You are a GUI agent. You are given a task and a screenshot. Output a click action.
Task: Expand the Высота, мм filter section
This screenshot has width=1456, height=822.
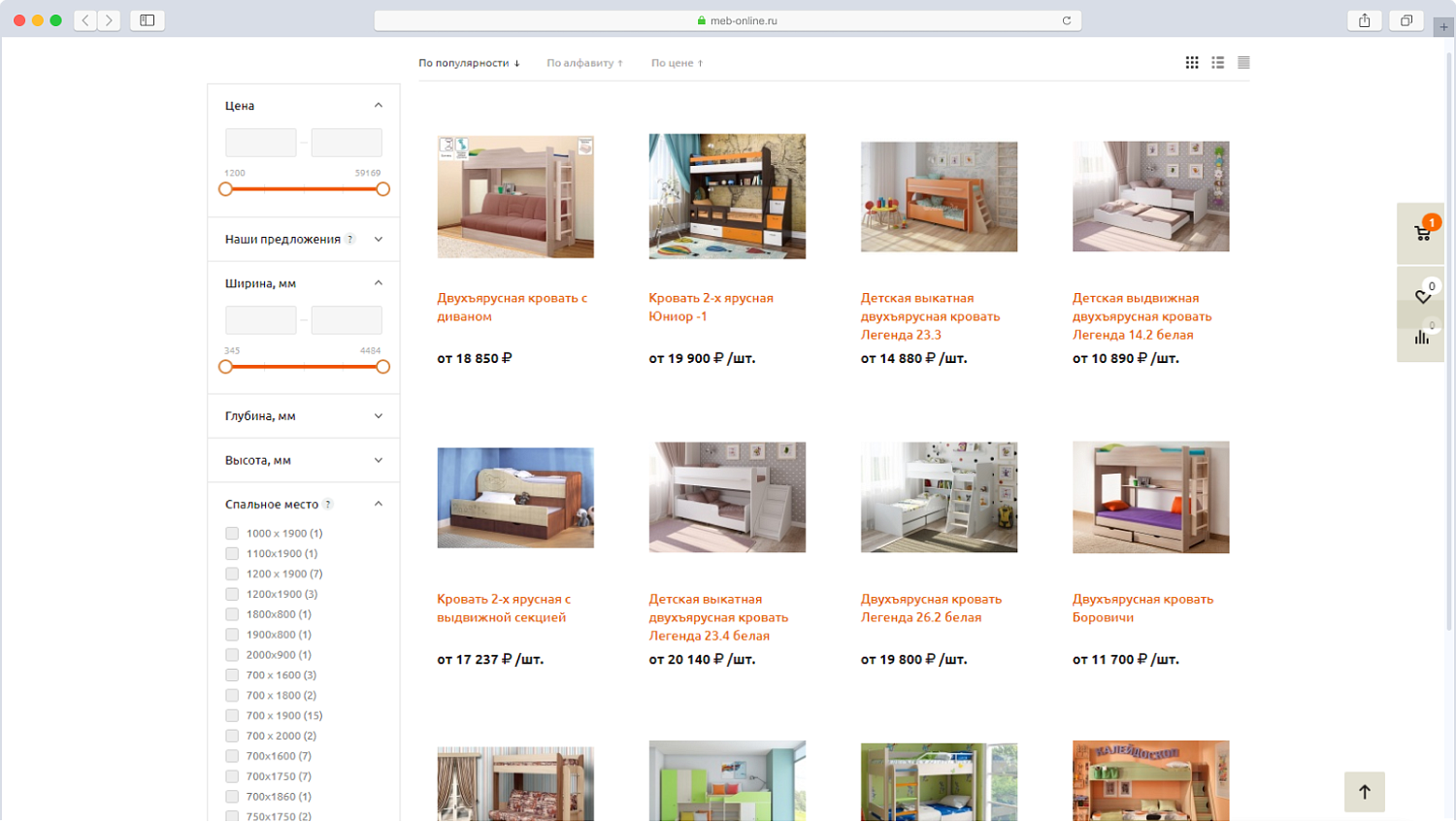click(303, 461)
